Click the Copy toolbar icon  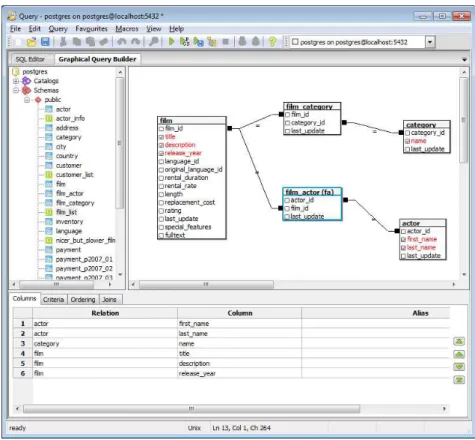coord(77,42)
